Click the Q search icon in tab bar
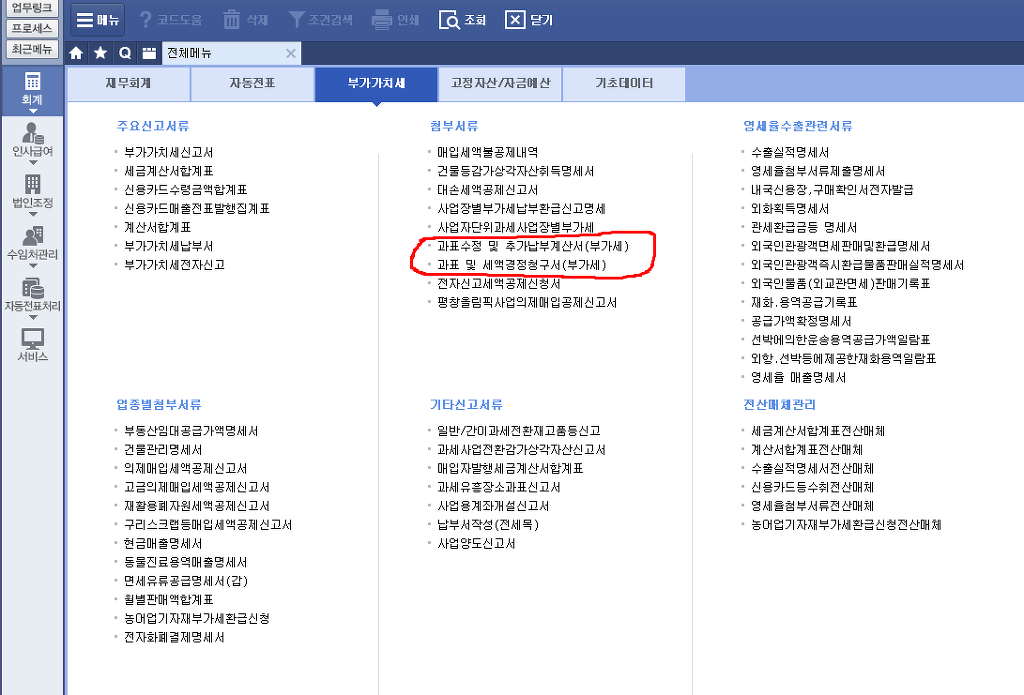Viewport: 1024px width, 695px height. click(x=125, y=53)
